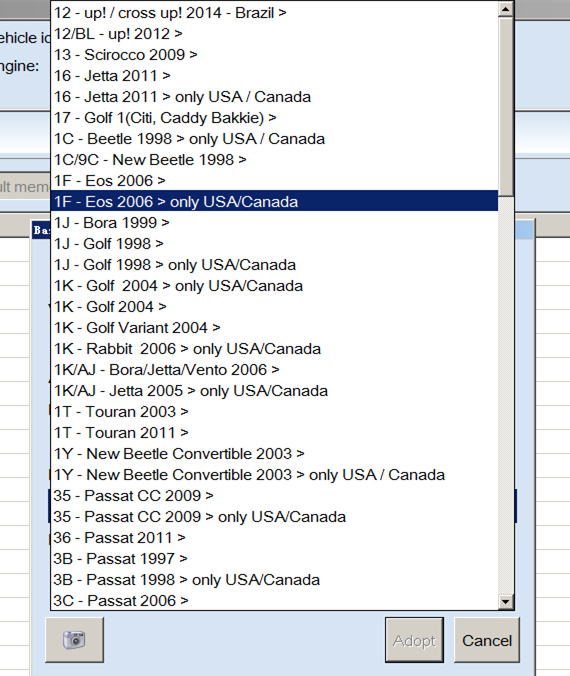570x676 pixels.
Task: Click the list scrollbar down arrow
Action: point(506,601)
